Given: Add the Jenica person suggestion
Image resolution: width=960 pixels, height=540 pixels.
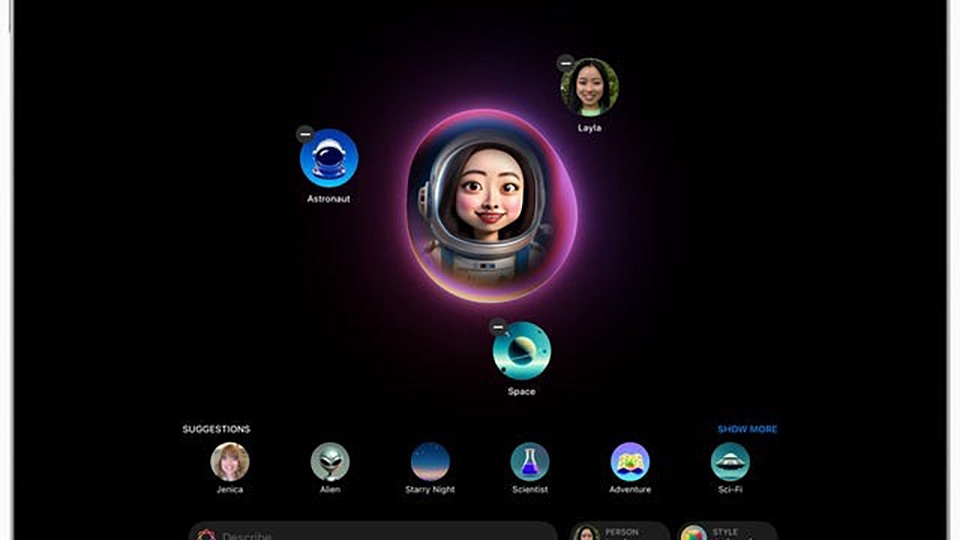Looking at the screenshot, I should 230,462.
